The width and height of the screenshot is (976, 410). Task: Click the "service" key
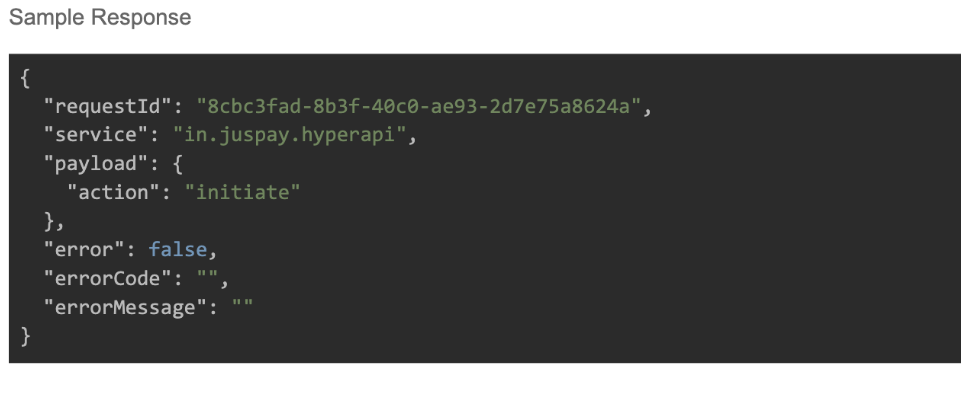[x=89, y=136]
